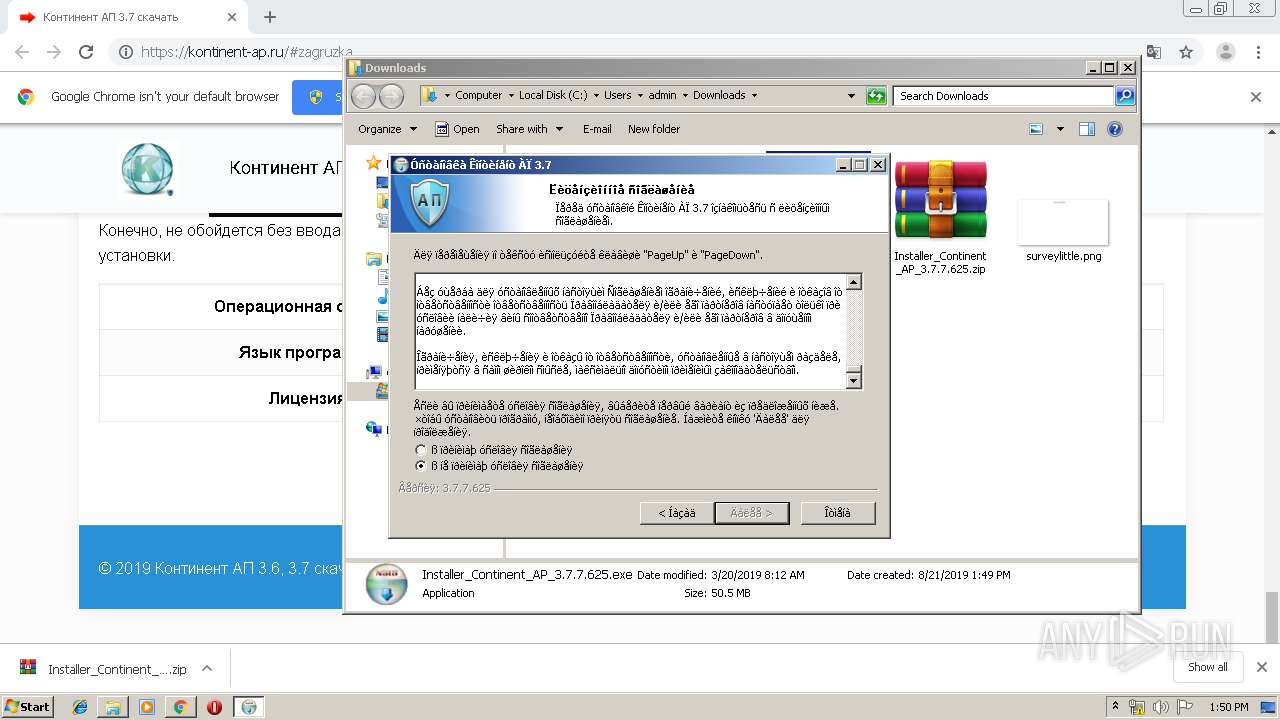Open the Windows Start menu
The width and height of the screenshot is (1280, 720).
tap(27, 706)
